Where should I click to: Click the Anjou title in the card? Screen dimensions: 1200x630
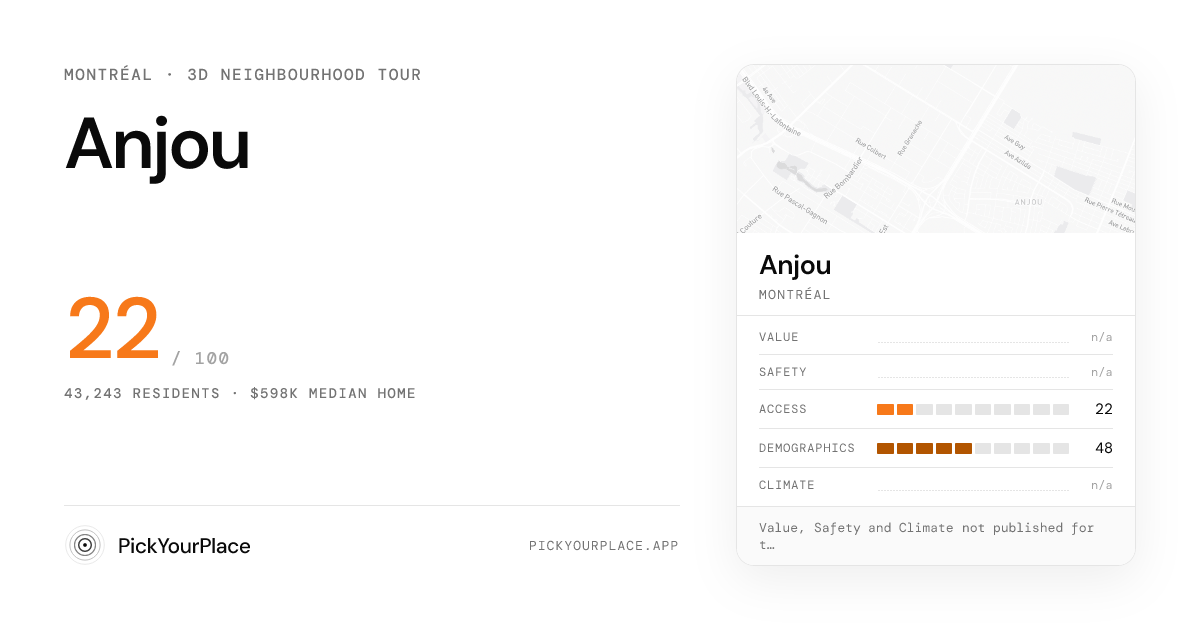(795, 265)
